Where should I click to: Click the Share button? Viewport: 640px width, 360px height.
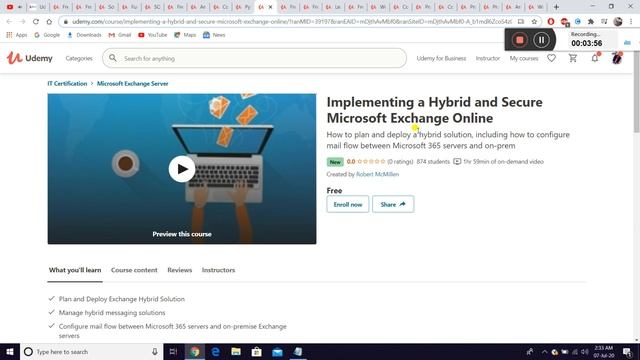point(393,204)
